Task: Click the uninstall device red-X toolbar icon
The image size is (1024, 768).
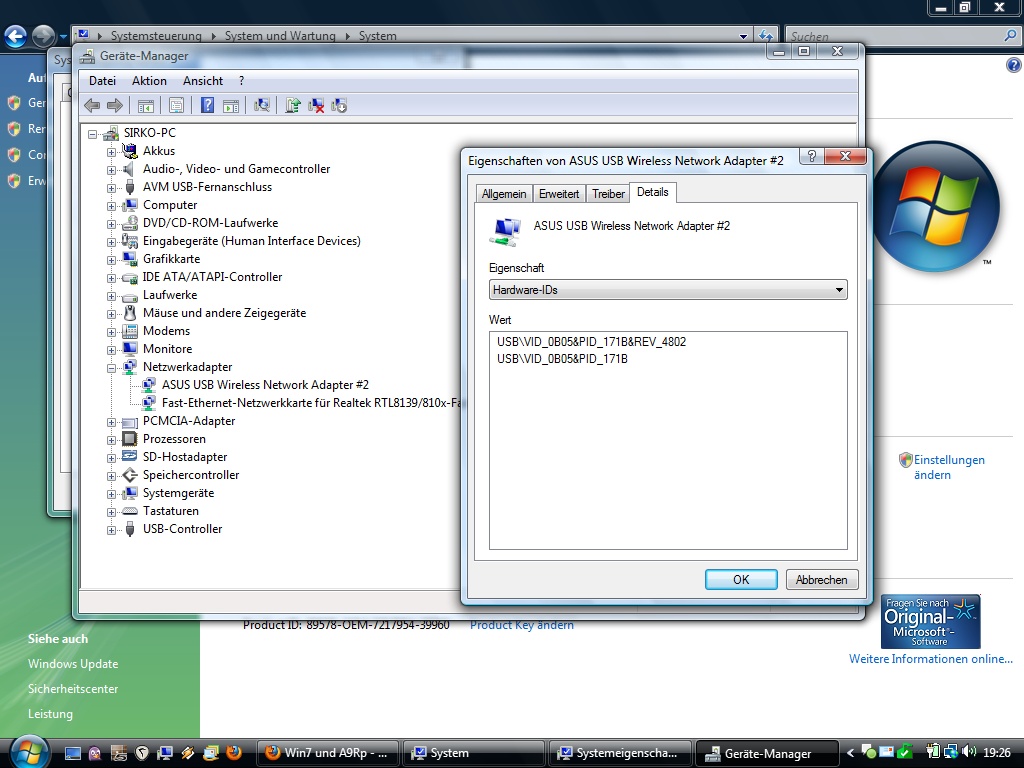Action: pyautogui.click(x=316, y=105)
